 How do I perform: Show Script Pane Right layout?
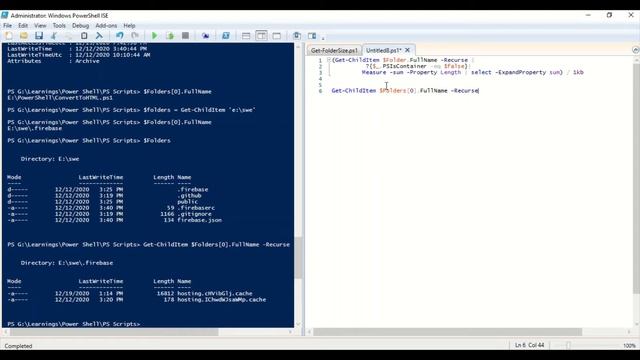click(261, 36)
